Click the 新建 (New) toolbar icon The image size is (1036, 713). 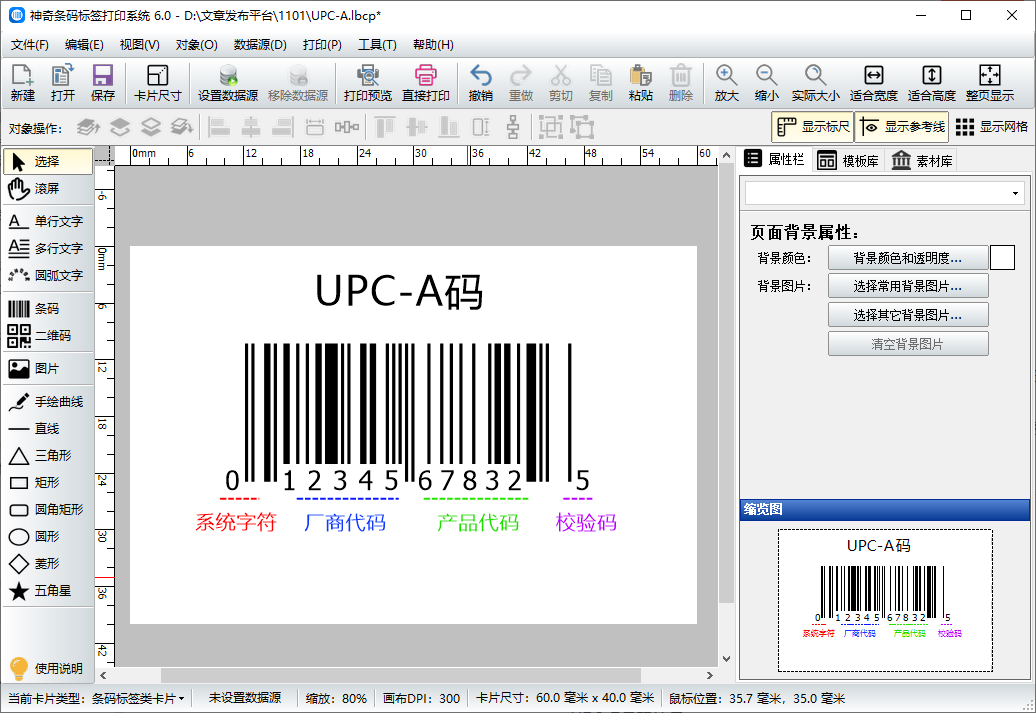point(22,83)
